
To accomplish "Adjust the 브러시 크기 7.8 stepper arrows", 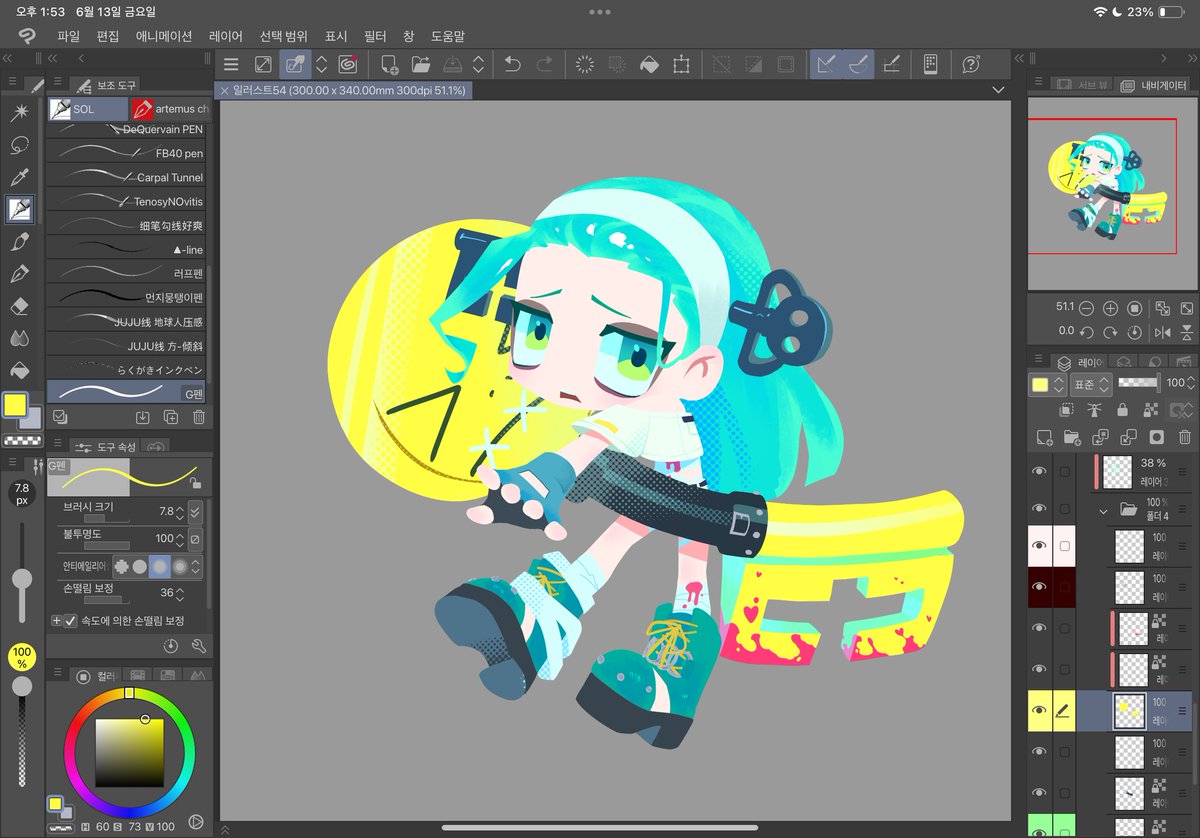I will [x=179, y=511].
